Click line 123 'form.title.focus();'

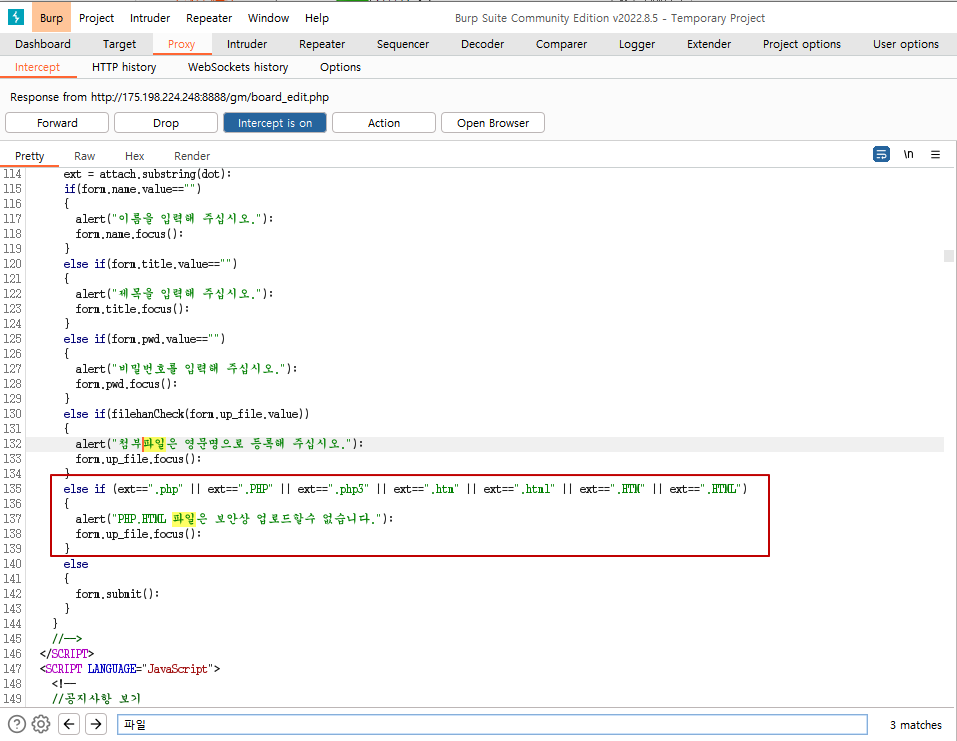132,309
